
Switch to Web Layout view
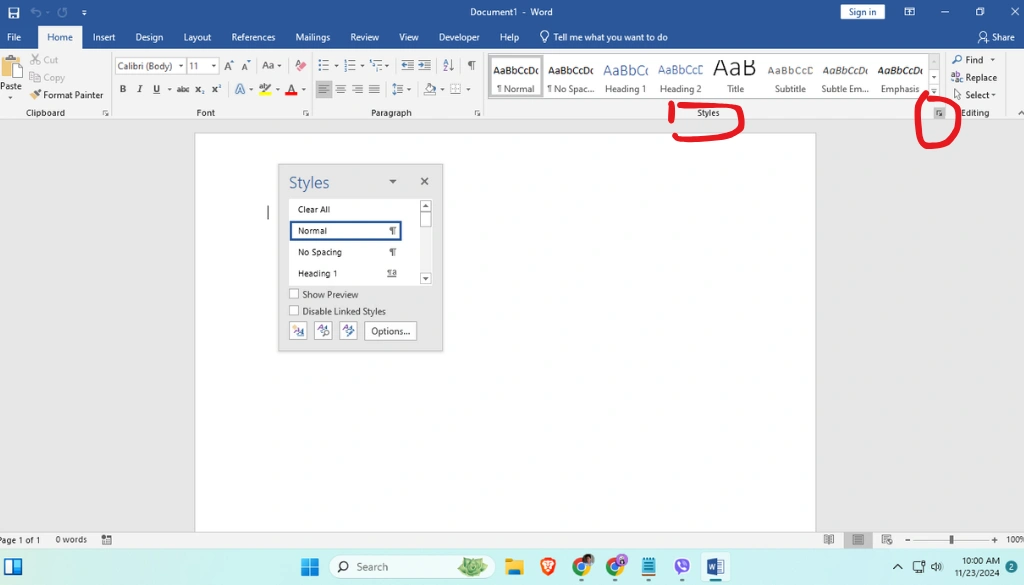tap(887, 539)
